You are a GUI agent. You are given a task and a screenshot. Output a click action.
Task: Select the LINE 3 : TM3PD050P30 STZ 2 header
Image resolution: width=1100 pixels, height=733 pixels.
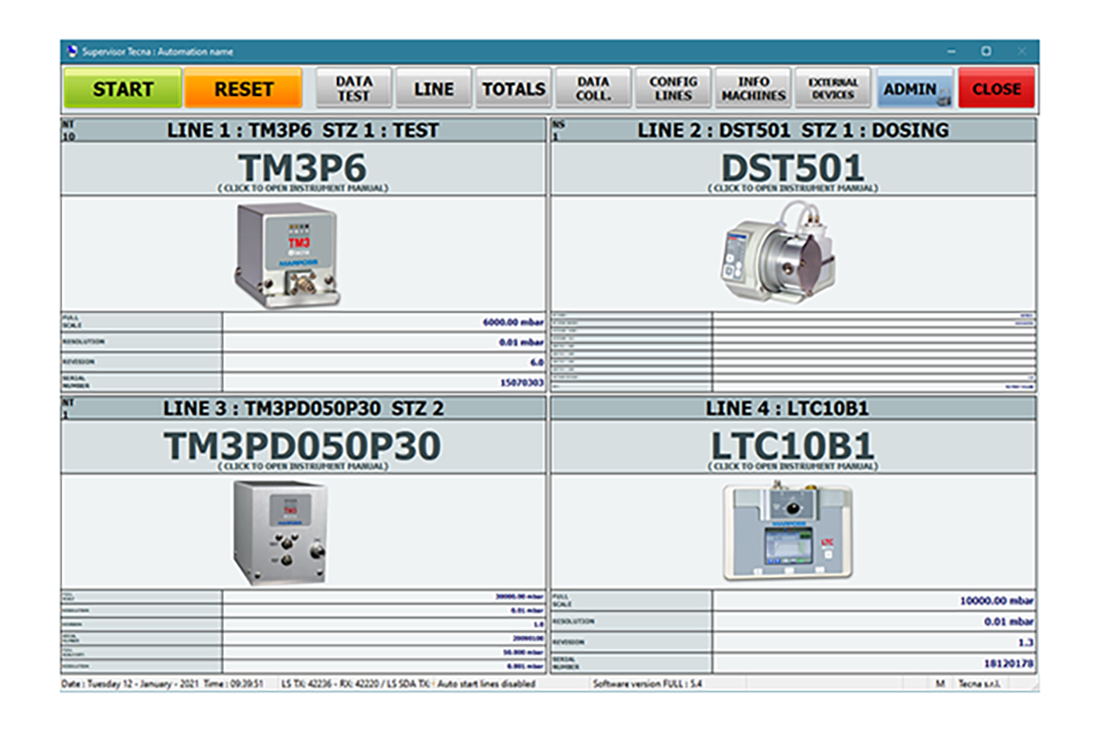303,408
